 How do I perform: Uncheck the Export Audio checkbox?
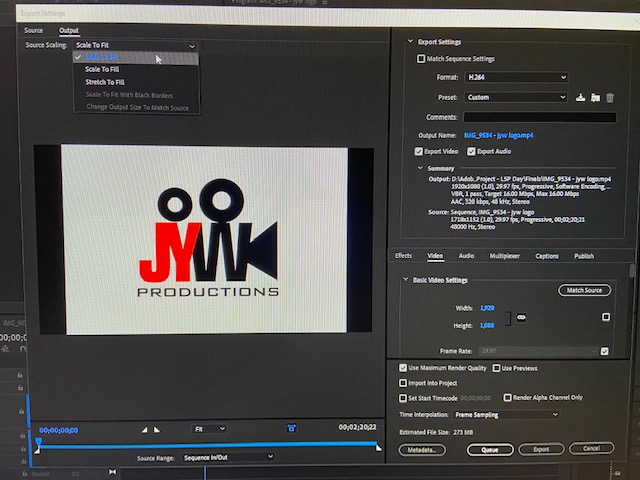tap(471, 151)
